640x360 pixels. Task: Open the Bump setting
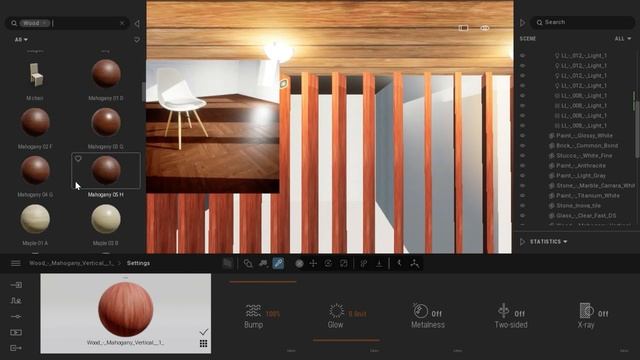click(253, 316)
